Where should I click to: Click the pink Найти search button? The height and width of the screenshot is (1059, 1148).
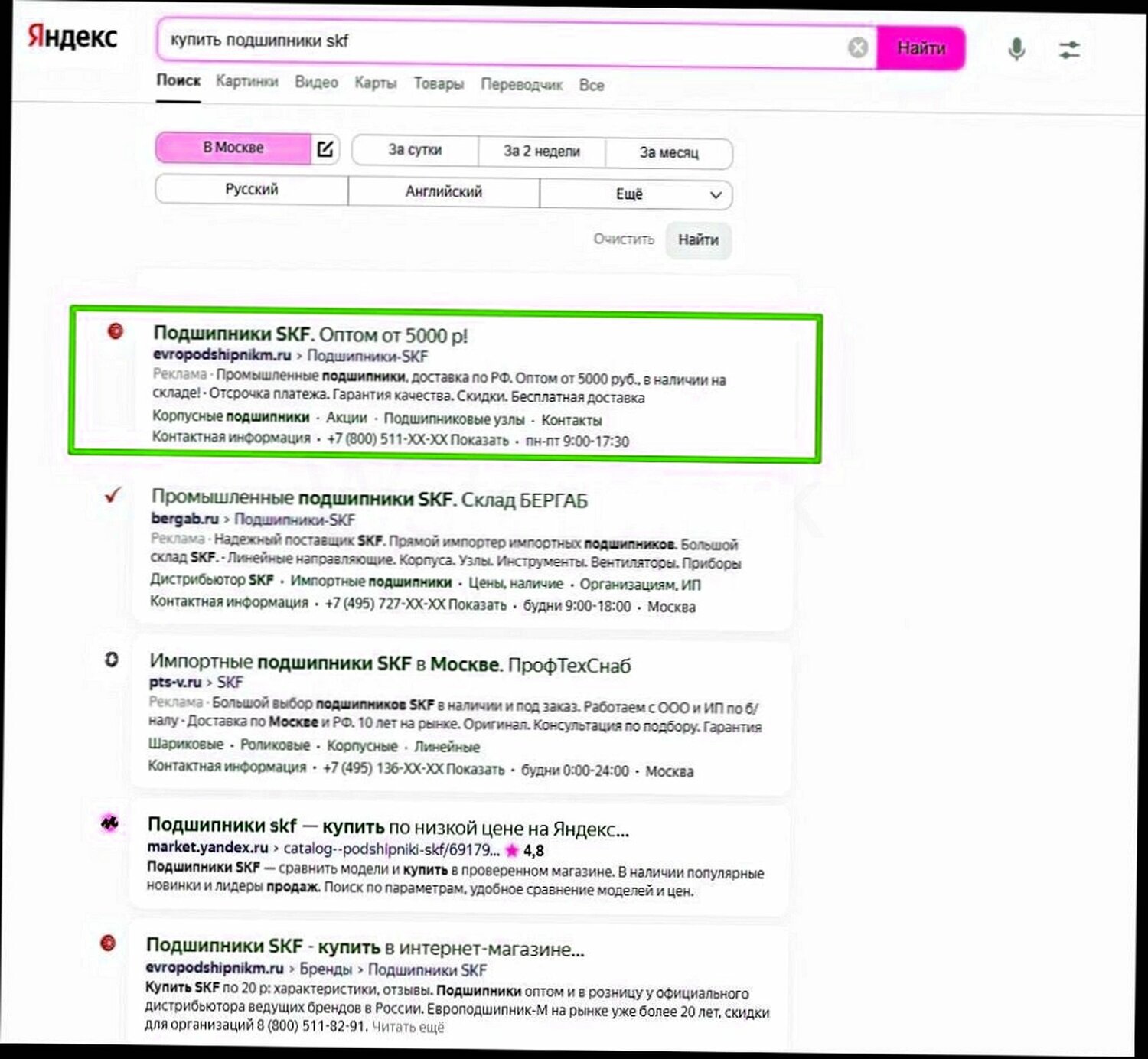coord(921,48)
